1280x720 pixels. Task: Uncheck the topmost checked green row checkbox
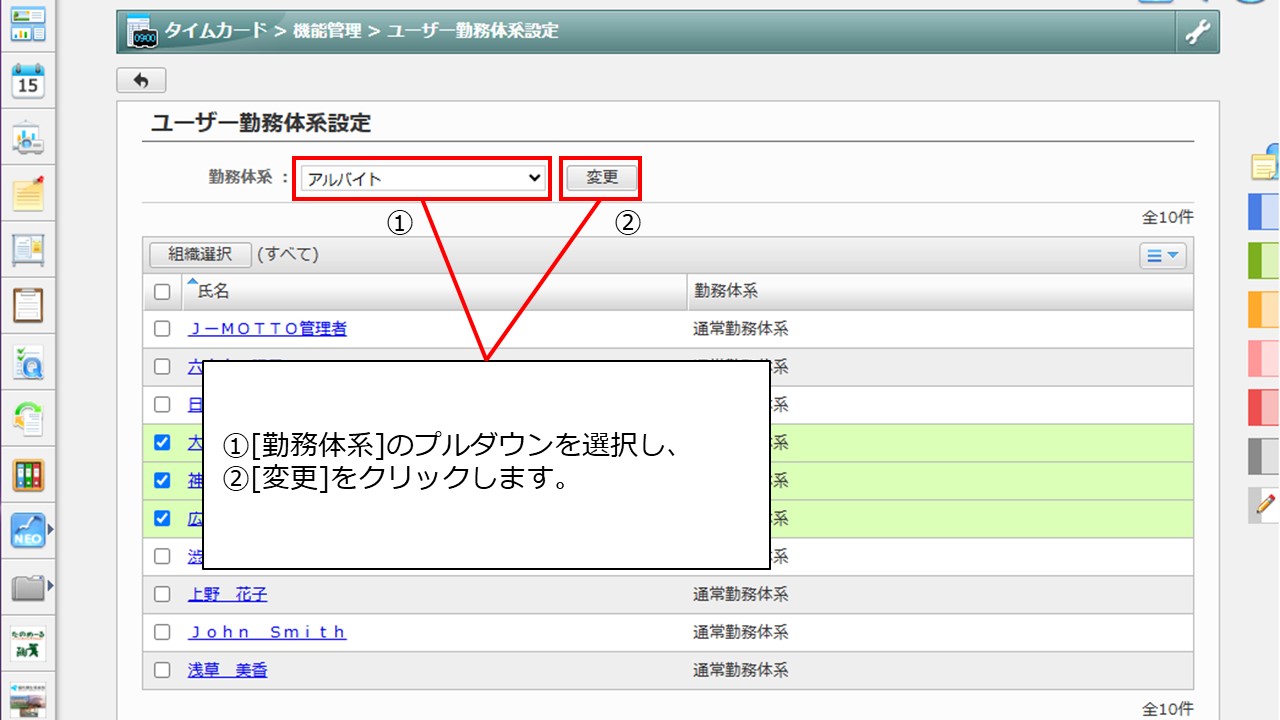[x=162, y=442]
